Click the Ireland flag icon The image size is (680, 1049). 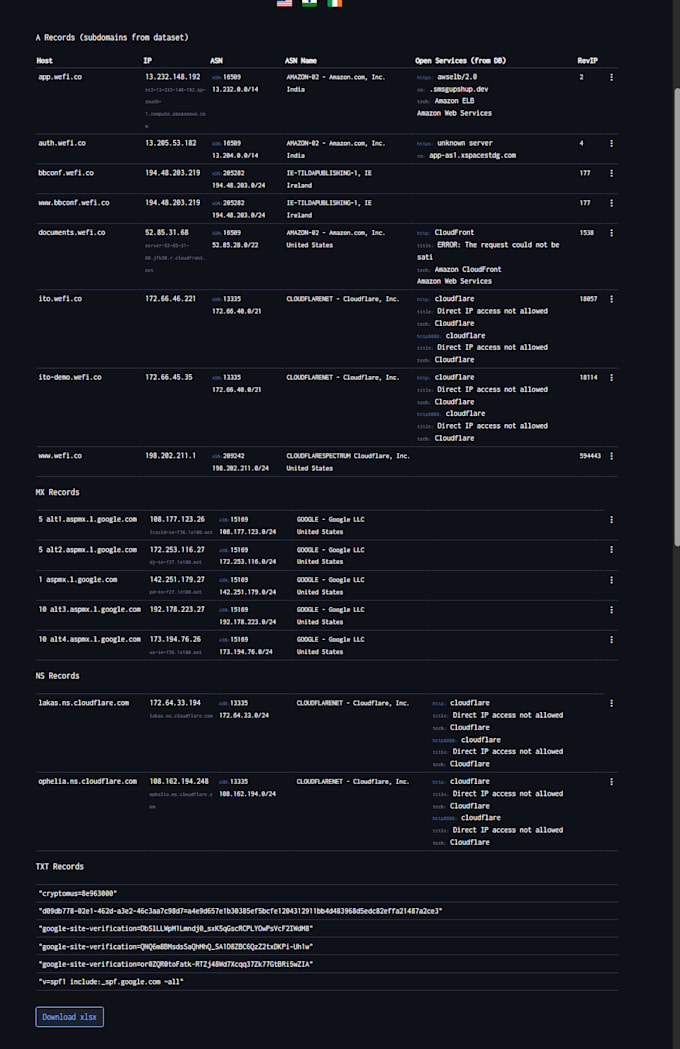pyautogui.click(x=335, y=3)
